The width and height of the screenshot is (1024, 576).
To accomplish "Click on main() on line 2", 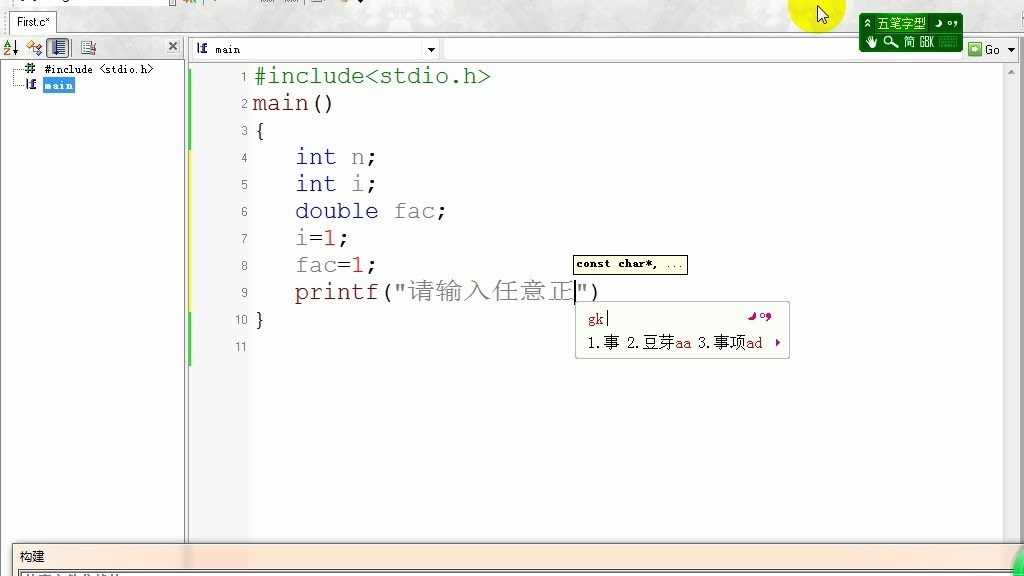I will (x=293, y=103).
